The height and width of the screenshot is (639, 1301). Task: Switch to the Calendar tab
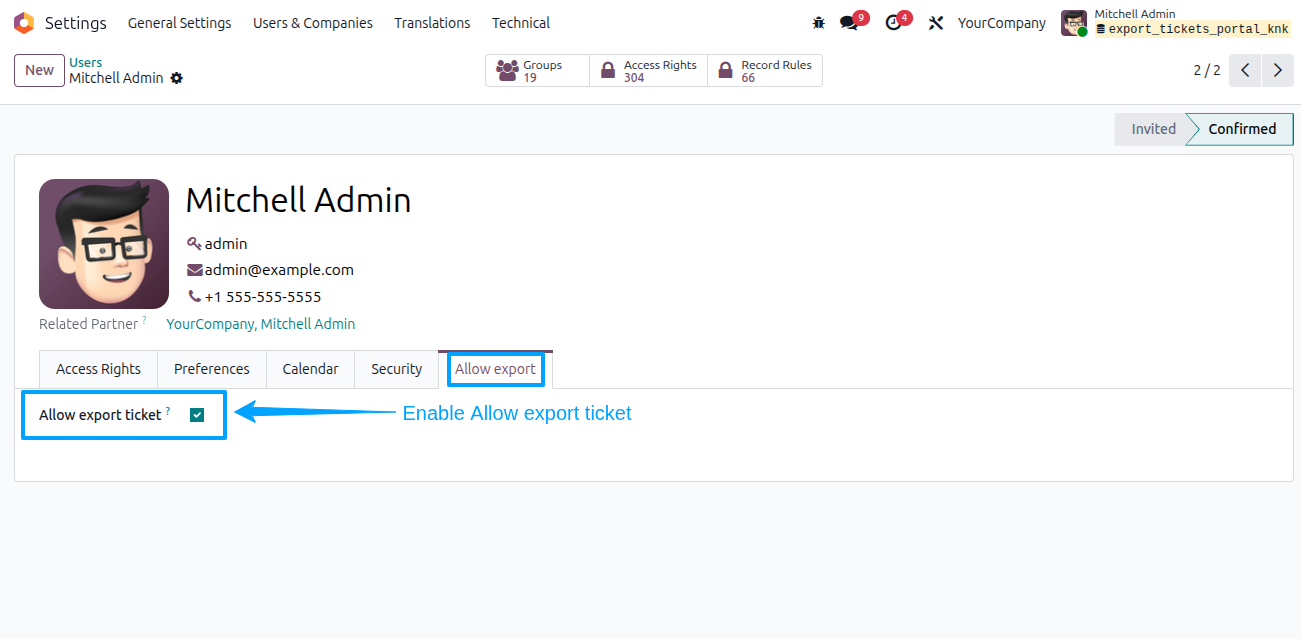coord(310,369)
